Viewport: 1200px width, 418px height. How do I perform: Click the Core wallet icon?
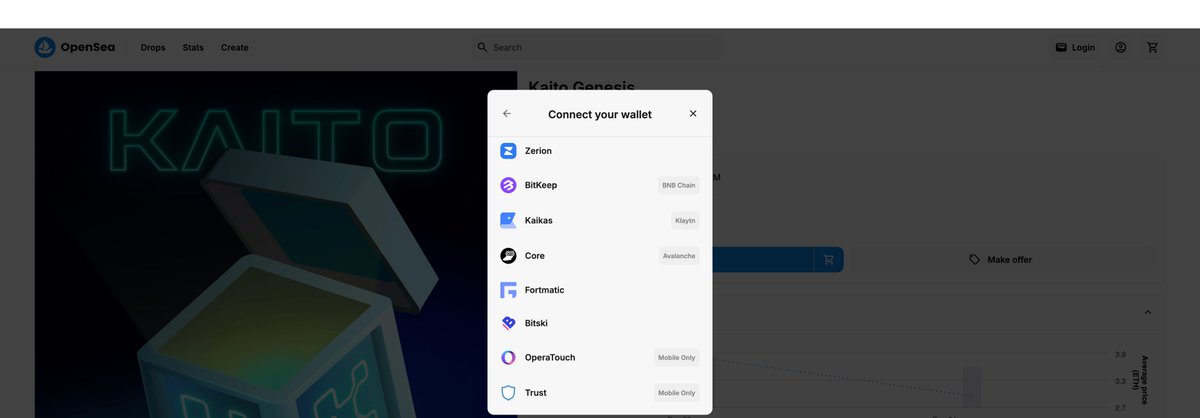click(508, 256)
